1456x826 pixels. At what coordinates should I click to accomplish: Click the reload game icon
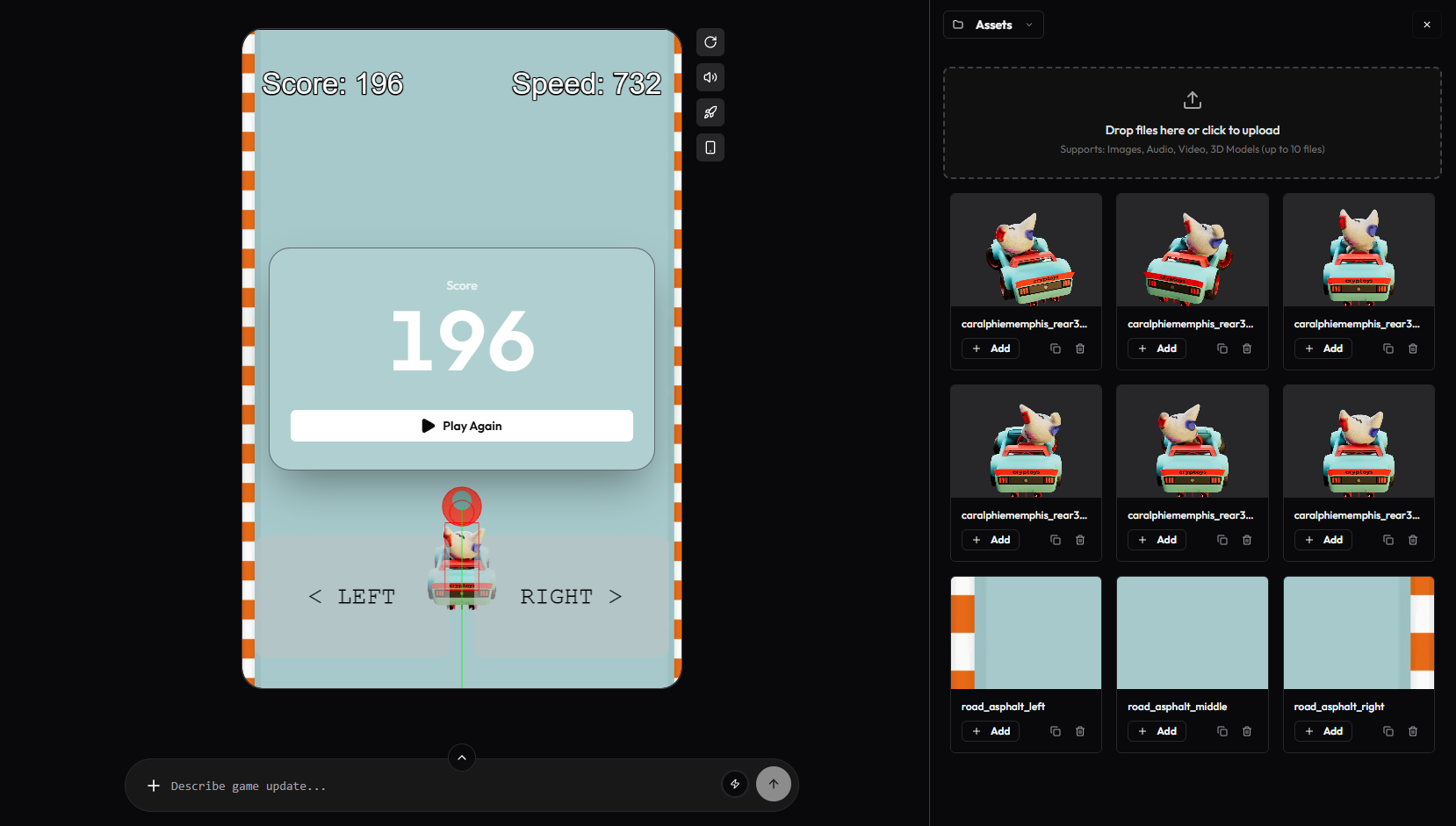[710, 42]
